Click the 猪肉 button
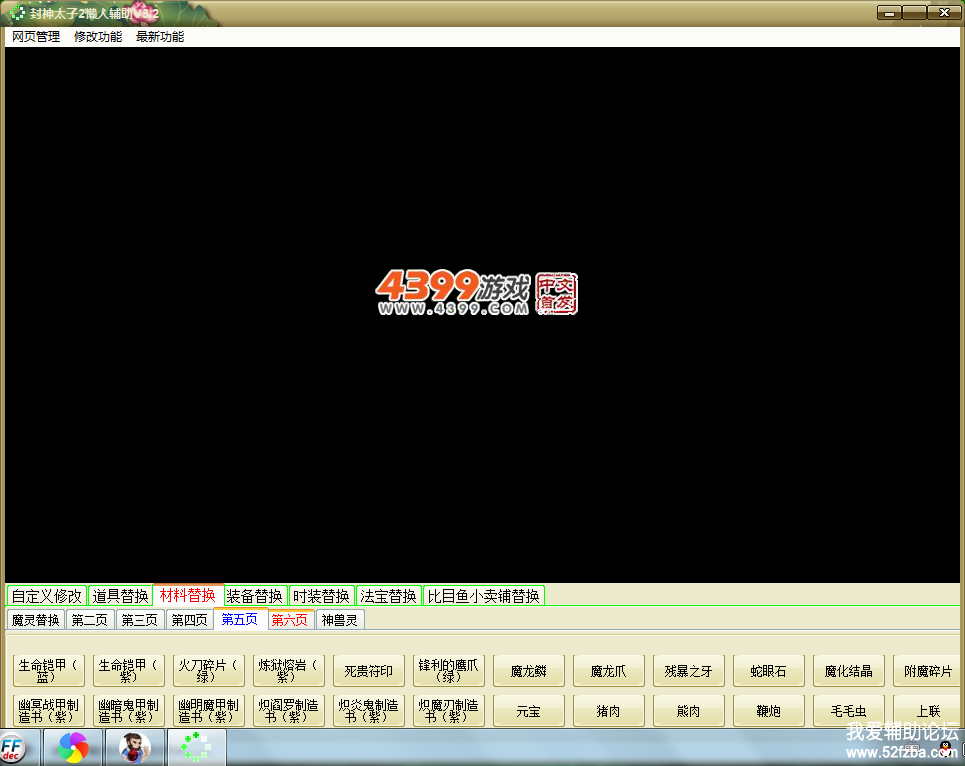Image resolution: width=965 pixels, height=766 pixels. coord(609,711)
